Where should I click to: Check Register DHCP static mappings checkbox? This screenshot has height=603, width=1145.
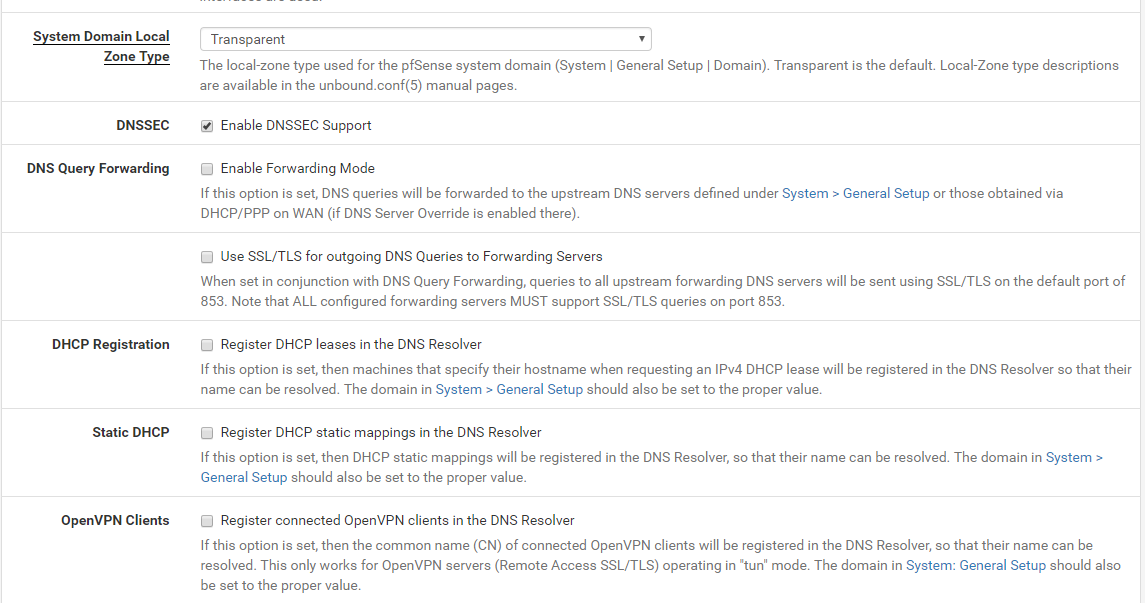207,433
